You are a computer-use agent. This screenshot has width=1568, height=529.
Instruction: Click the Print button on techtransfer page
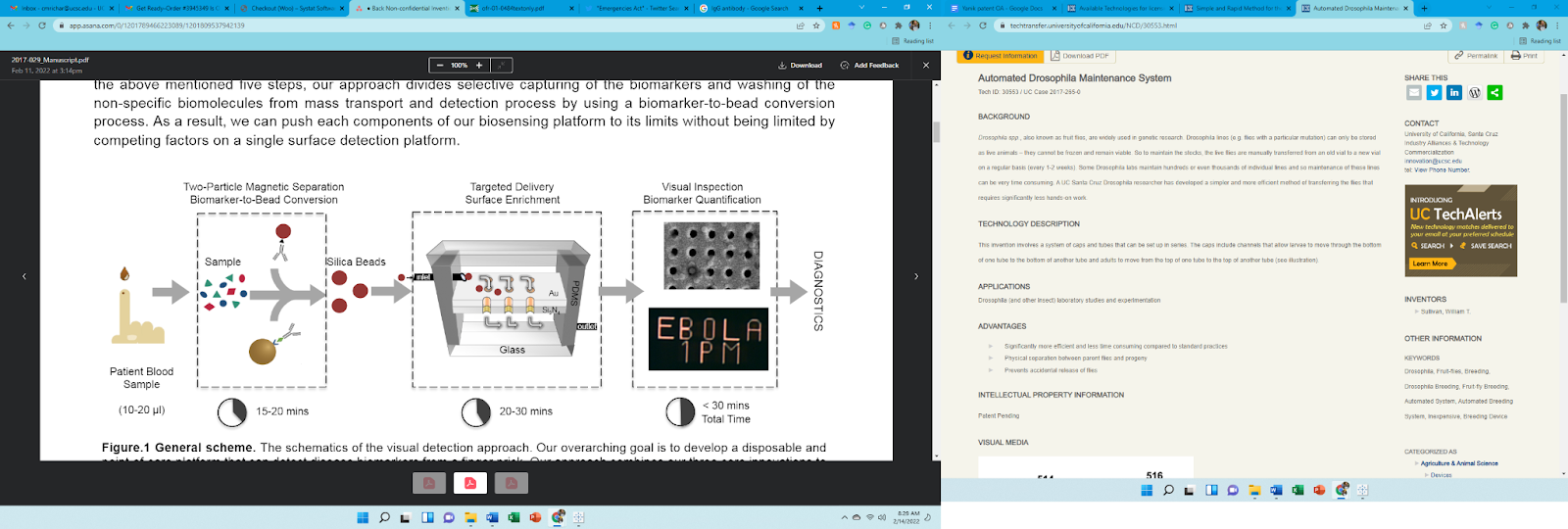point(1525,56)
